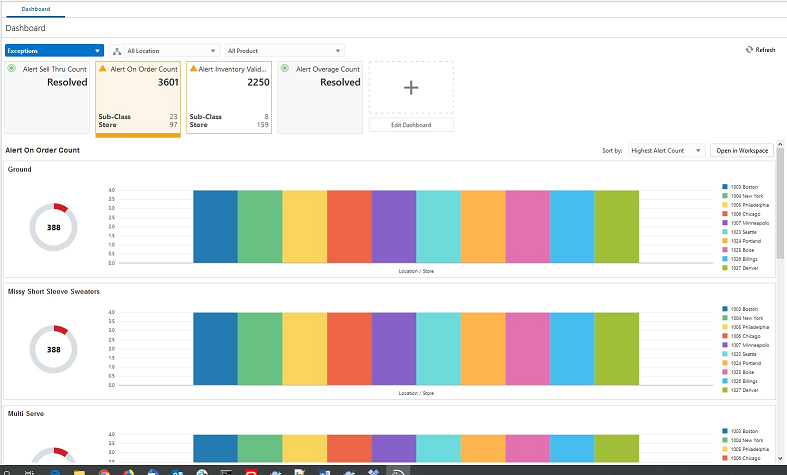
Task: Click the cyan bar in Missy Short Sleeve Sweaters chart
Action: (x=438, y=349)
